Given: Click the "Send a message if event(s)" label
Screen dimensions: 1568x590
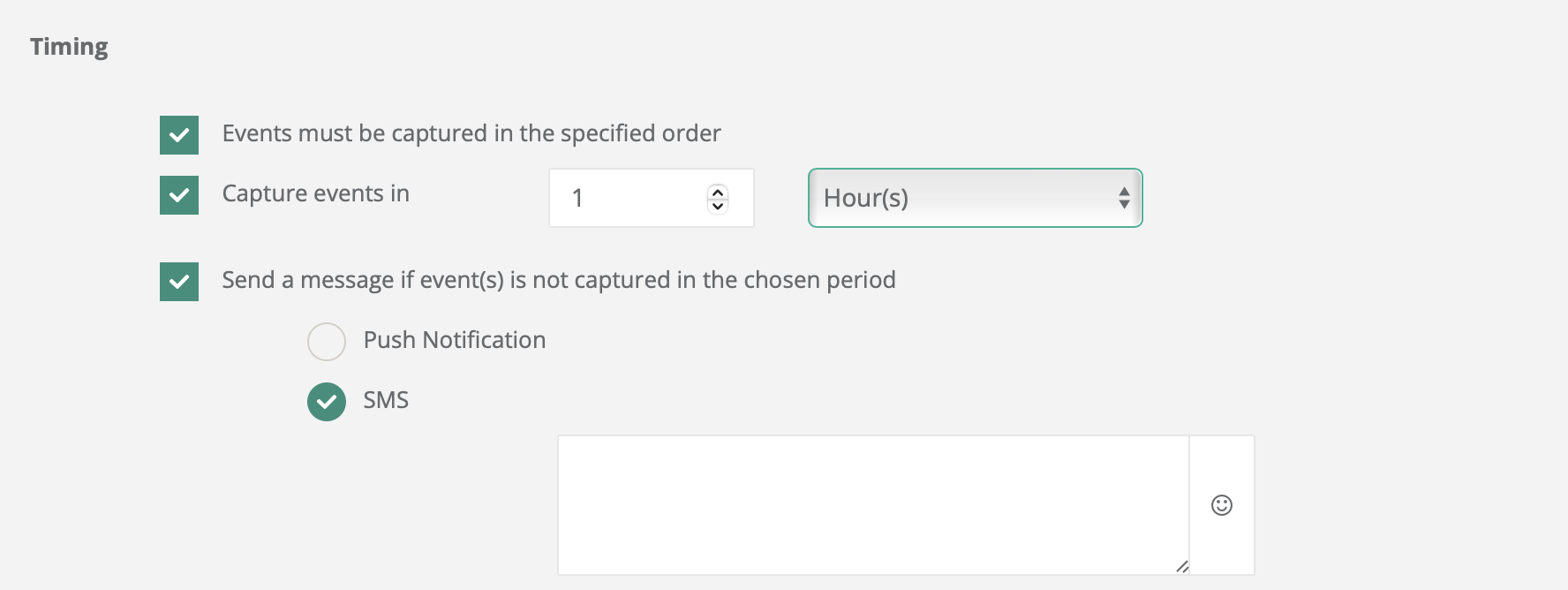Looking at the screenshot, I should pyautogui.click(x=558, y=280).
